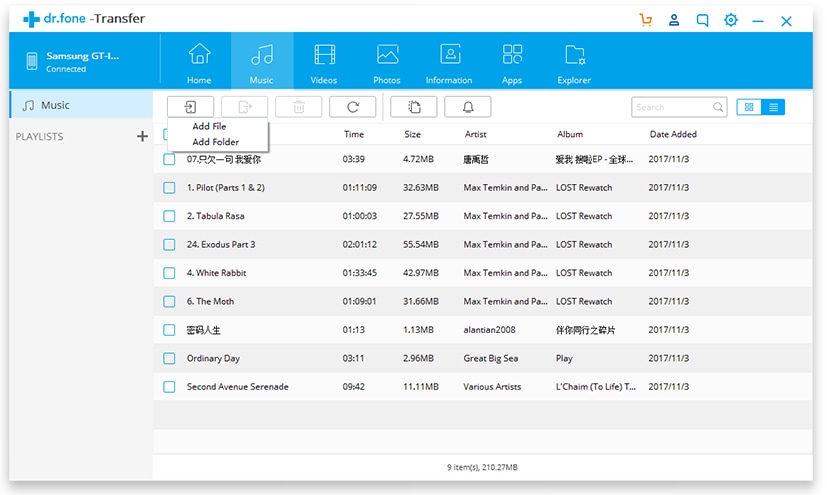Check the box for Ordinary Day
Image resolution: width=827 pixels, height=495 pixels.
point(169,358)
